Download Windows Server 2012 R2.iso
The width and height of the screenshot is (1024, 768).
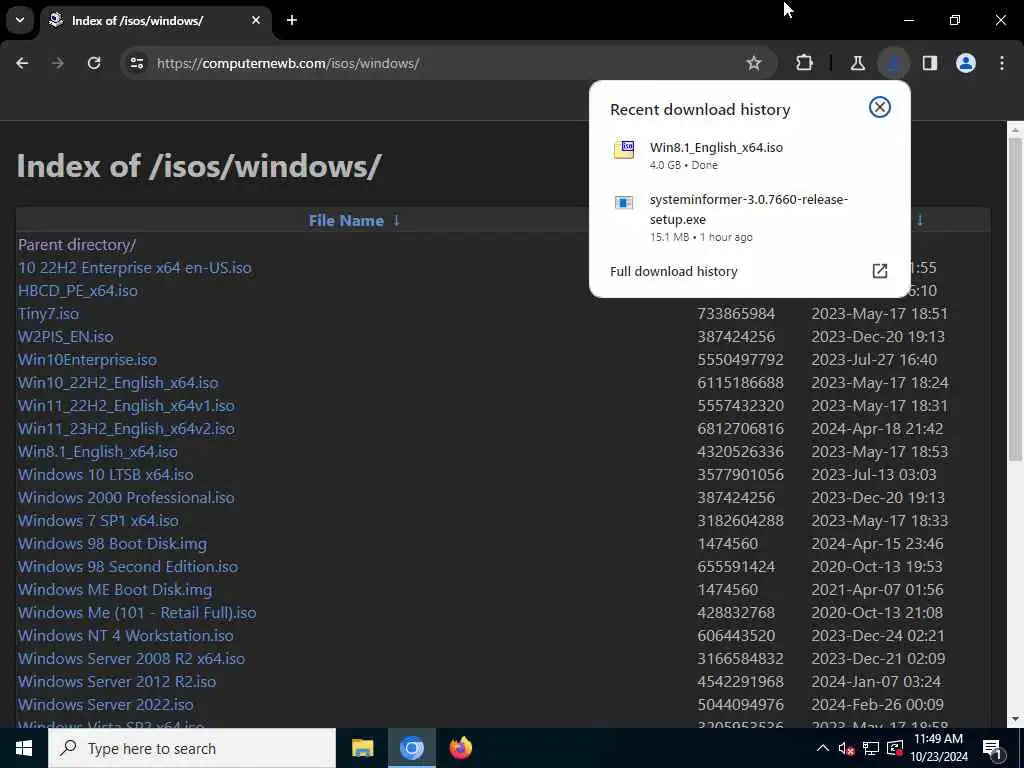point(117,681)
